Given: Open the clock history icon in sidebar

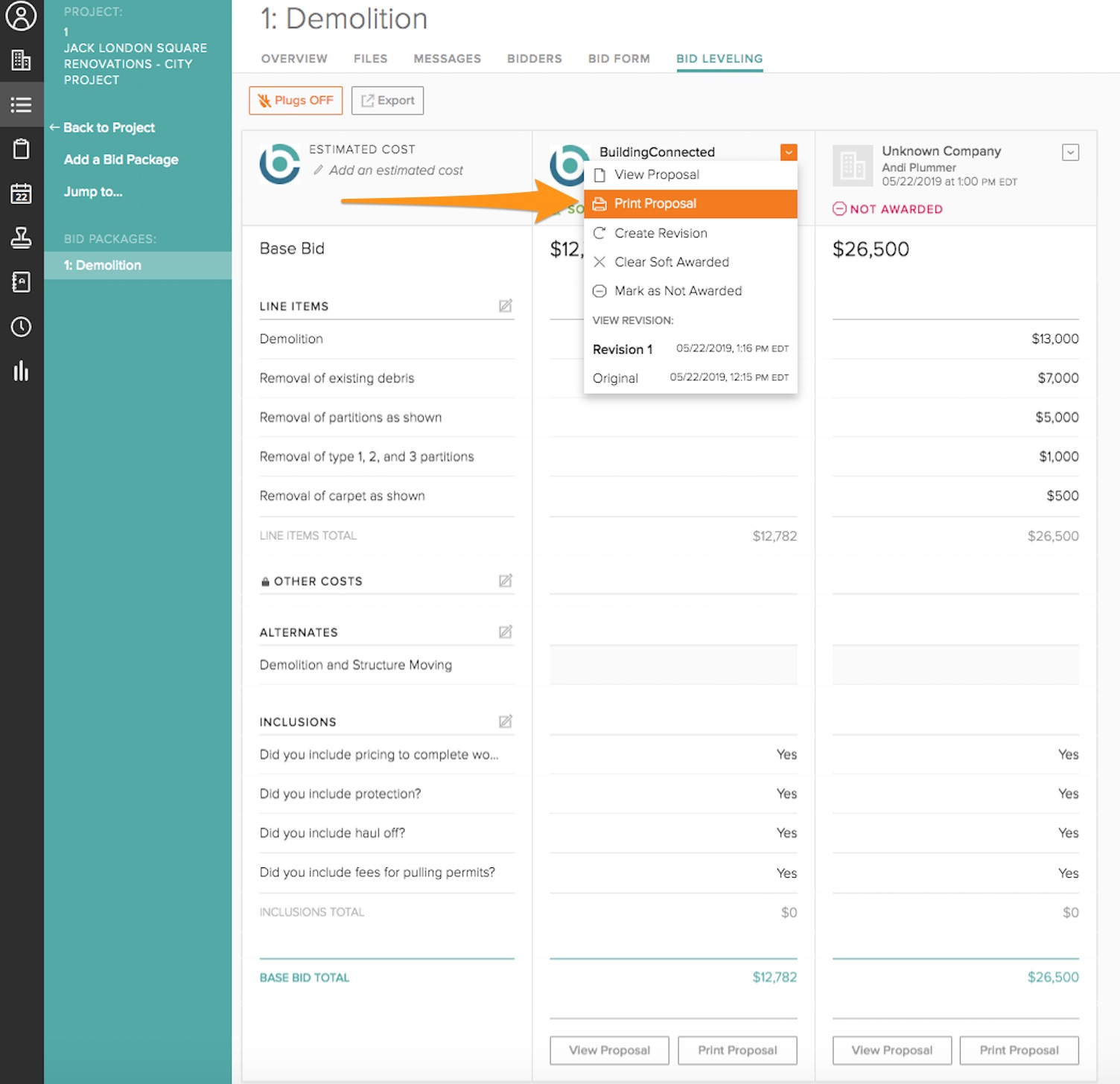Looking at the screenshot, I should pos(21,327).
